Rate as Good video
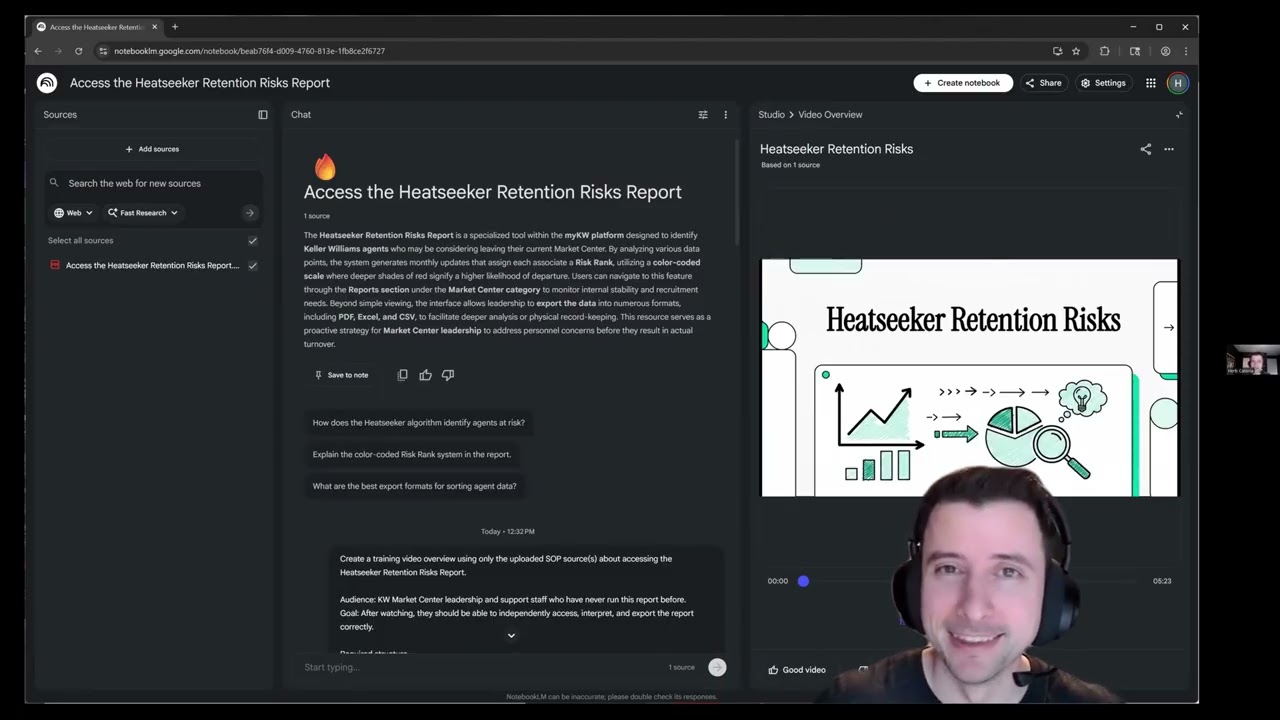1280x720 pixels. pos(797,670)
